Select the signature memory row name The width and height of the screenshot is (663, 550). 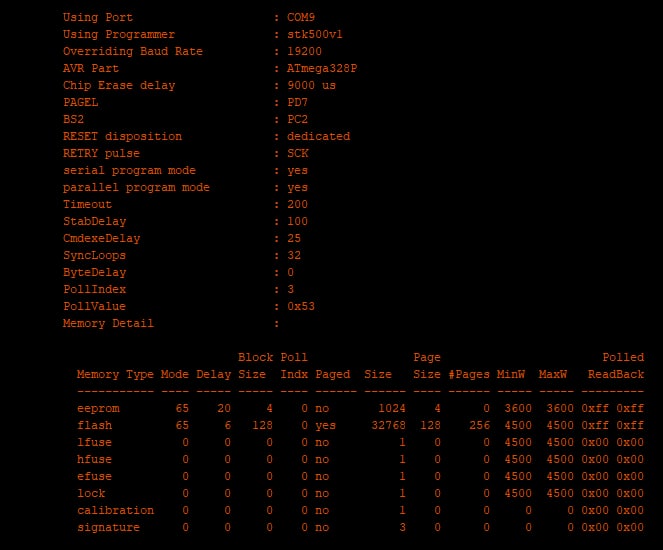pyautogui.click(x=108, y=528)
